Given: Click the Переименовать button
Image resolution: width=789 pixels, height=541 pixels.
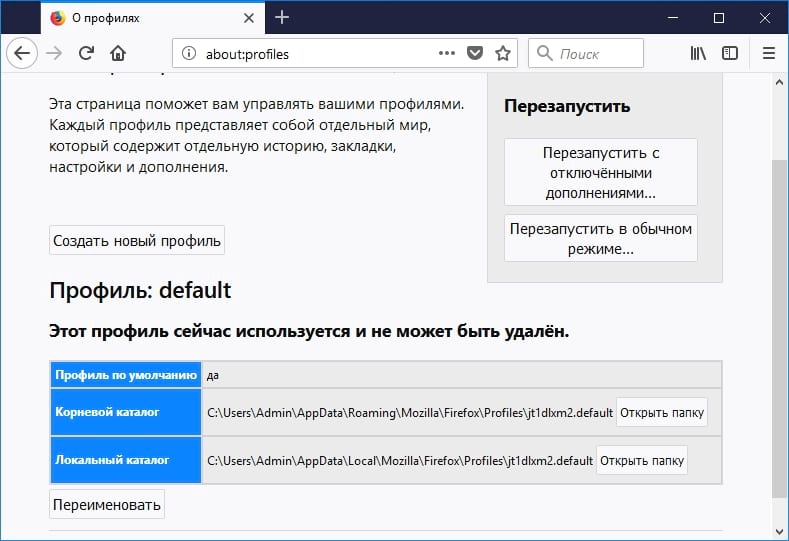Looking at the screenshot, I should (107, 504).
